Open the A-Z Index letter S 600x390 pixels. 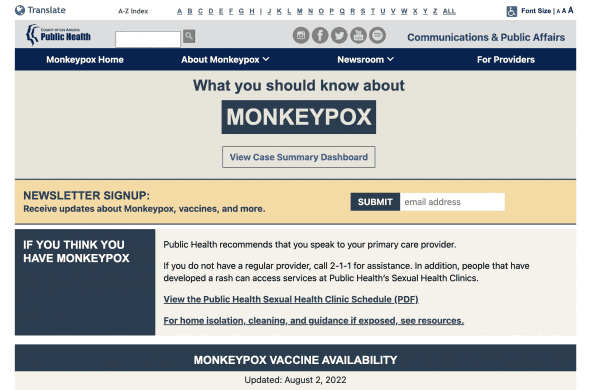pyautogui.click(x=363, y=11)
